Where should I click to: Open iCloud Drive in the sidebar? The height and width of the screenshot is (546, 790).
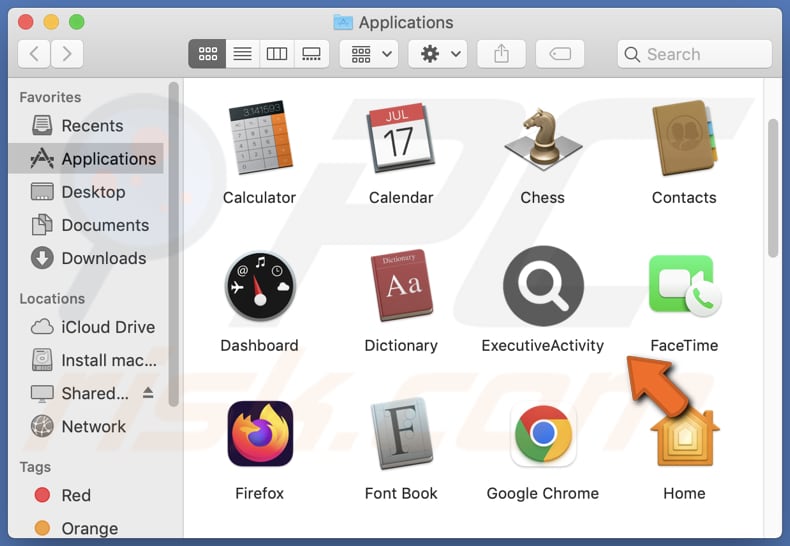(86, 327)
